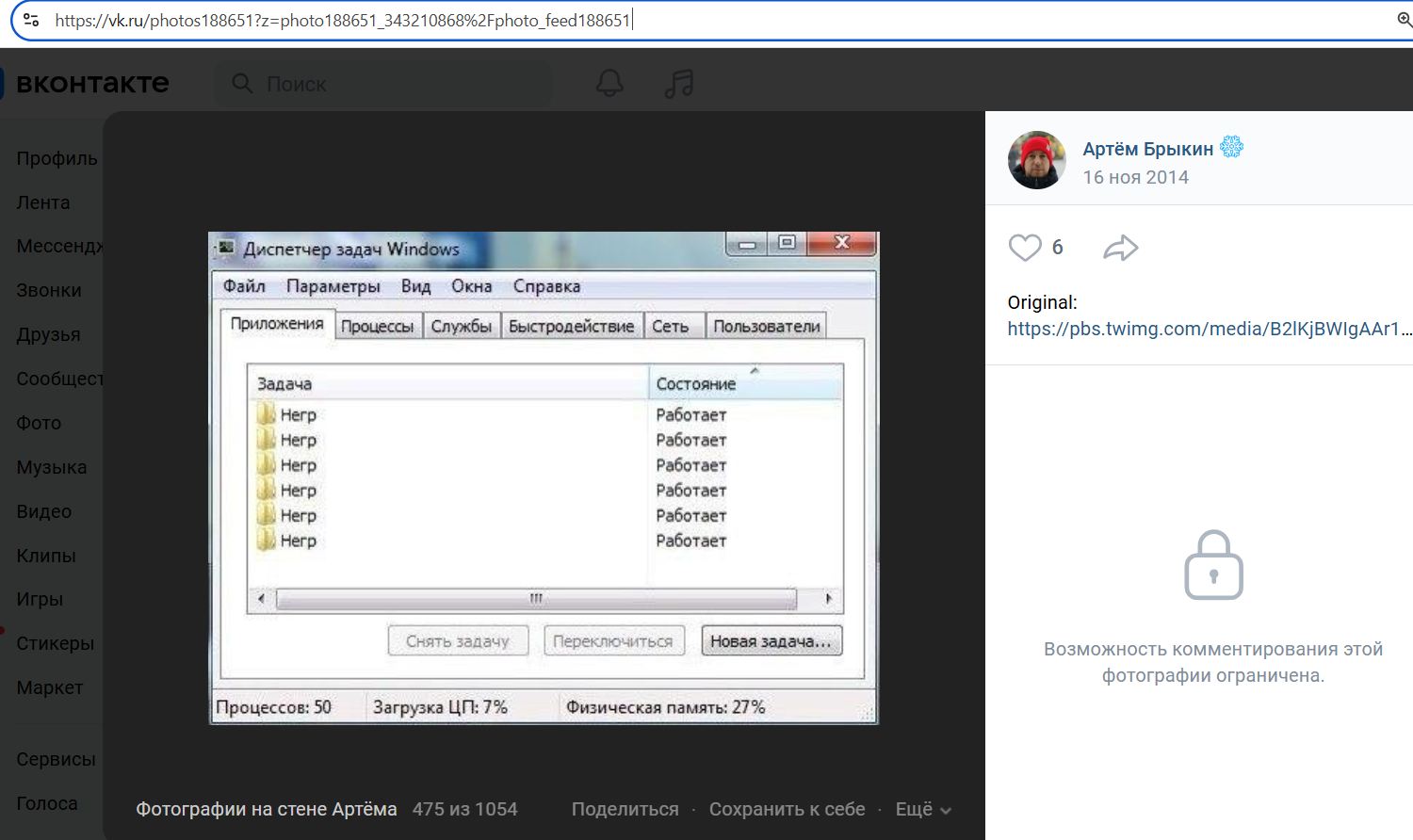Click the like count 6
1413x840 pixels.
click(1057, 248)
